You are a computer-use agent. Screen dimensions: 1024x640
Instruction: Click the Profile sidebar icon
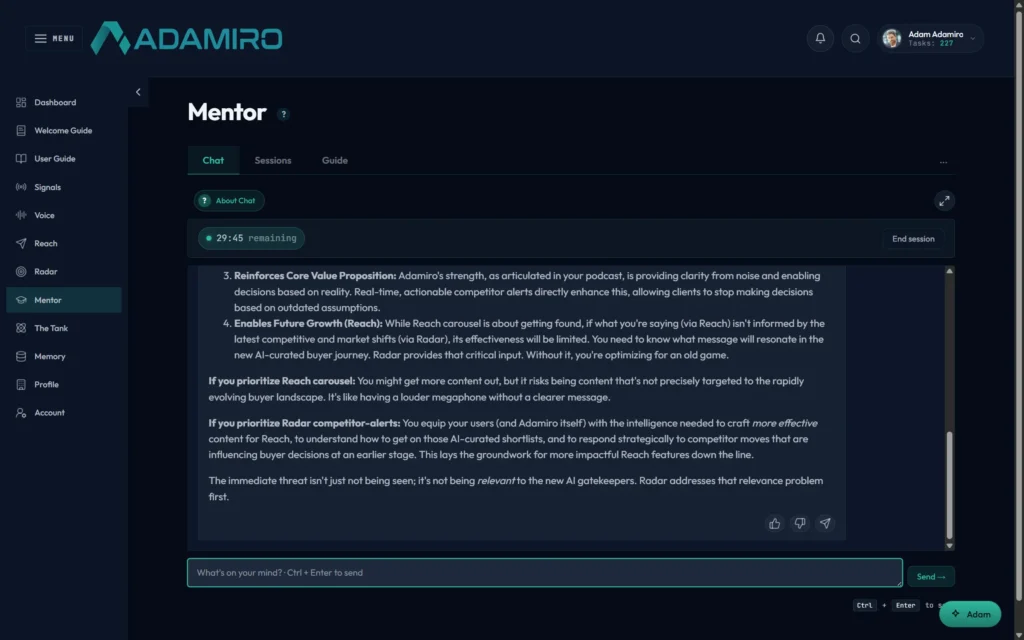click(21, 385)
